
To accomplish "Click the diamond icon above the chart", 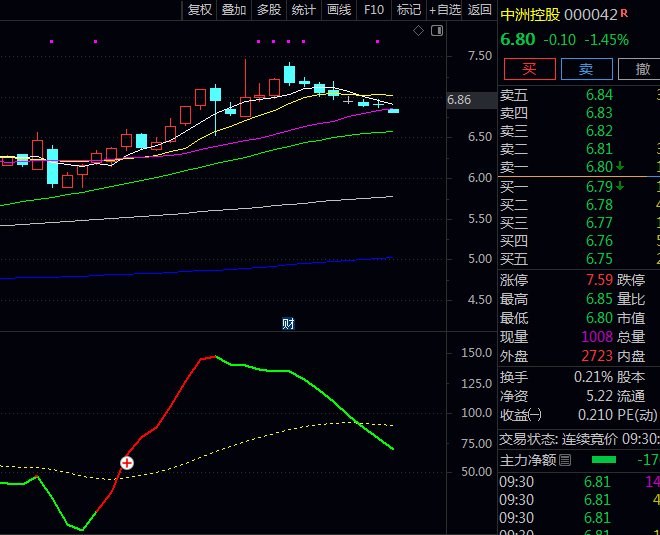I will (418, 32).
